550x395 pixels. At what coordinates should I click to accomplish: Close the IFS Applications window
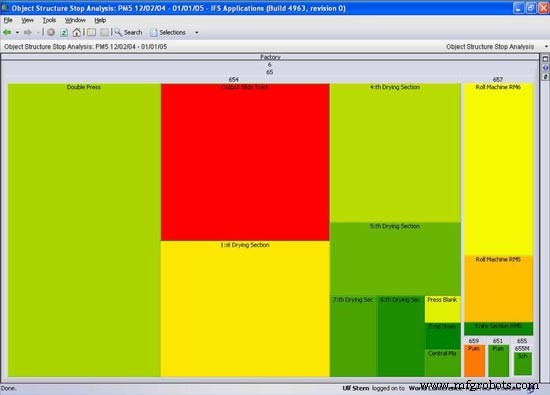(x=544, y=8)
